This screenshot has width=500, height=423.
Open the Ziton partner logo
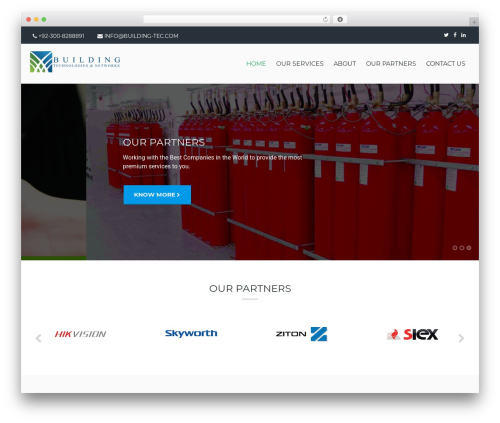click(x=301, y=334)
